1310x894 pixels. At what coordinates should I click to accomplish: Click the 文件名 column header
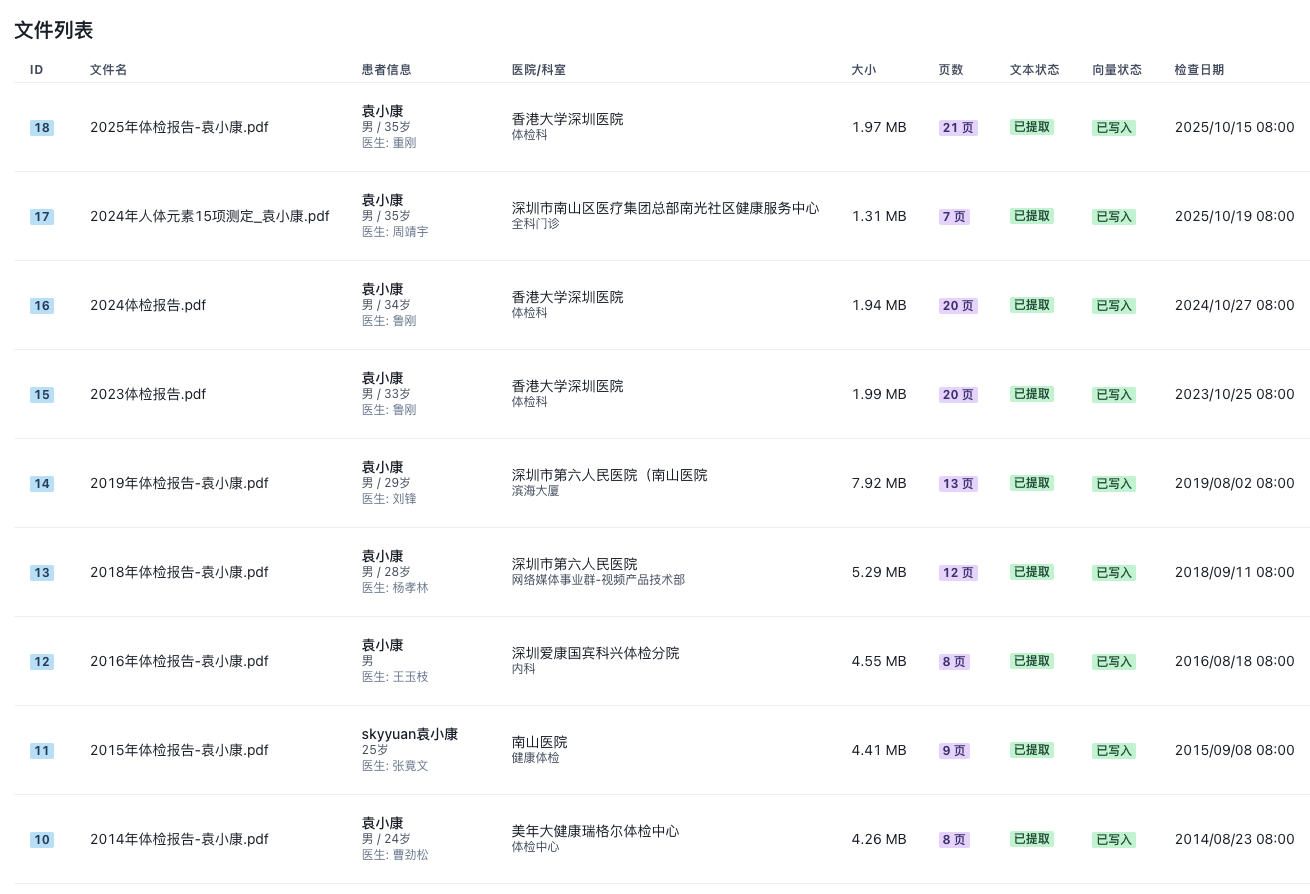pos(108,69)
